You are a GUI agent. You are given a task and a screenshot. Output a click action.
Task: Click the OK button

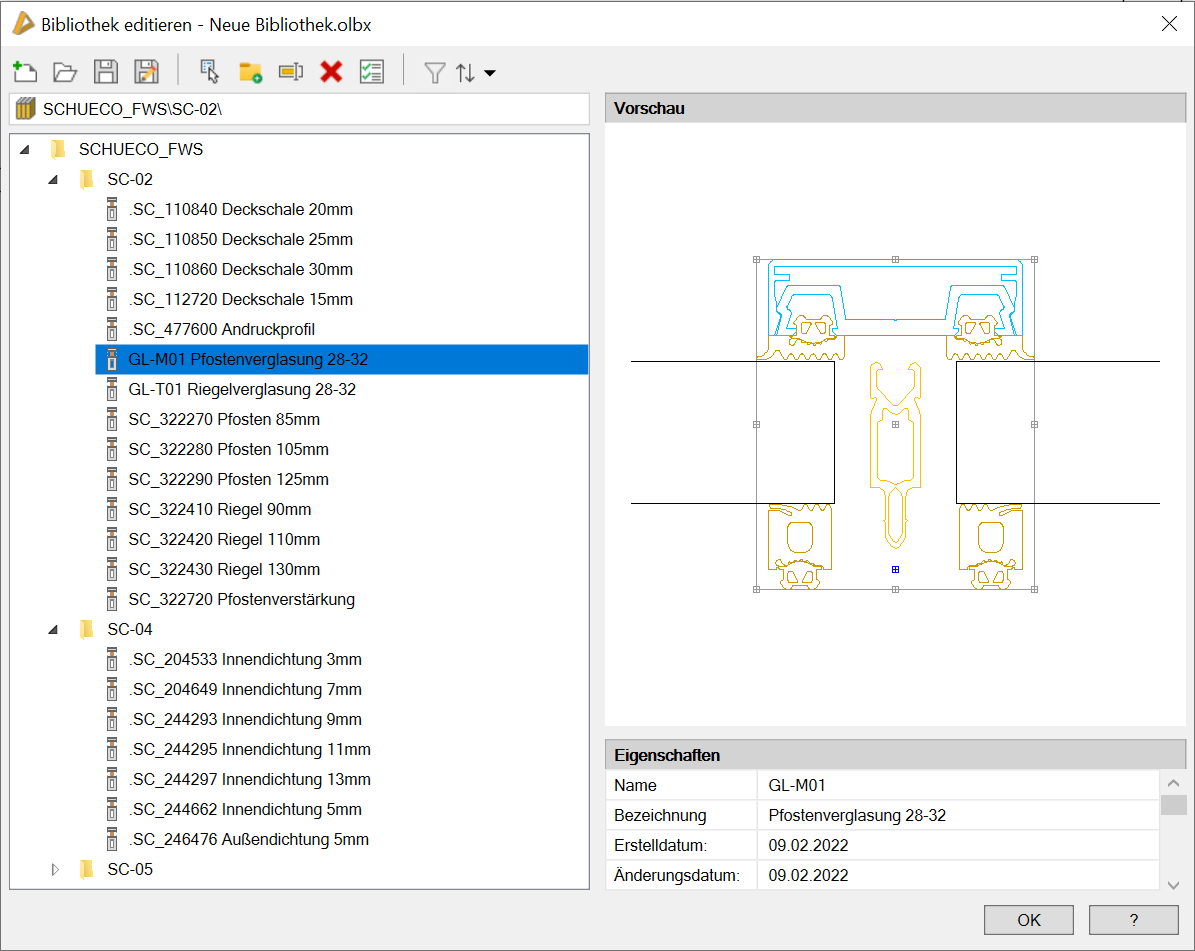click(x=1029, y=920)
